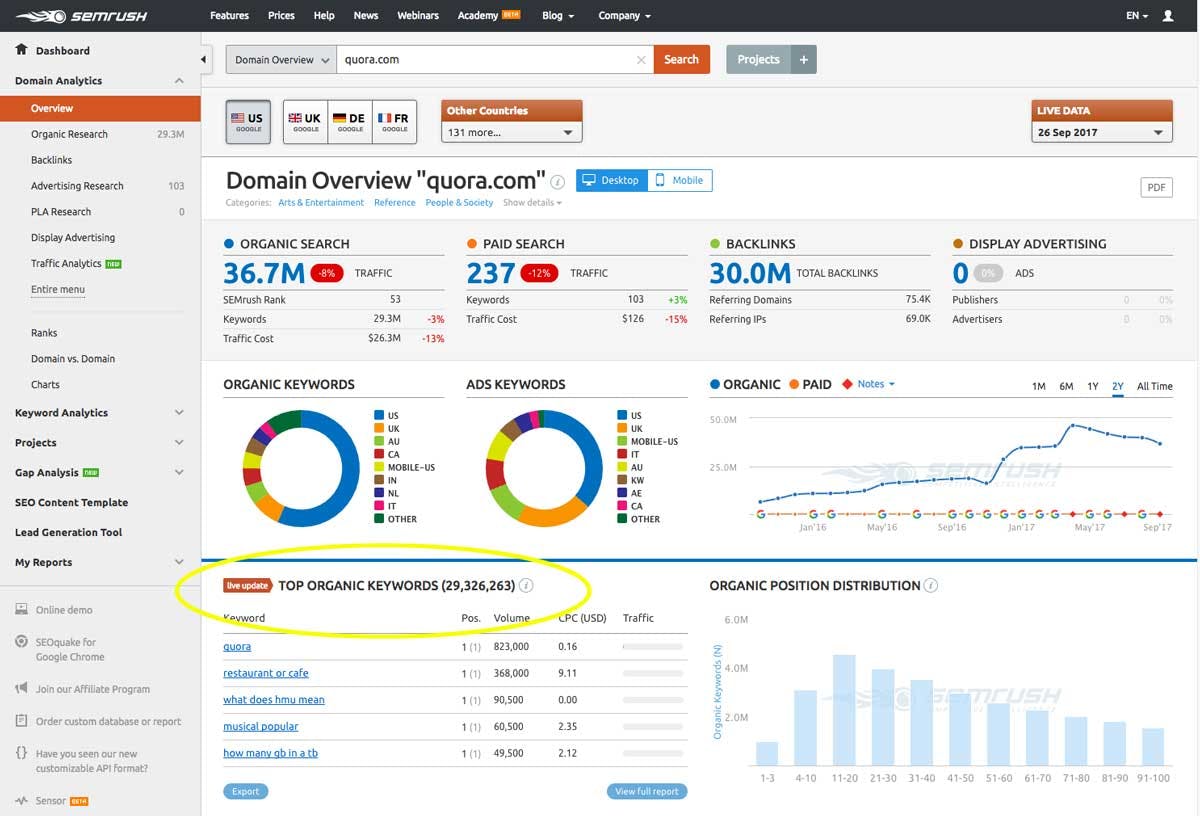Click the Projects button
Image resolution: width=1200 pixels, height=816 pixels.
coord(758,60)
